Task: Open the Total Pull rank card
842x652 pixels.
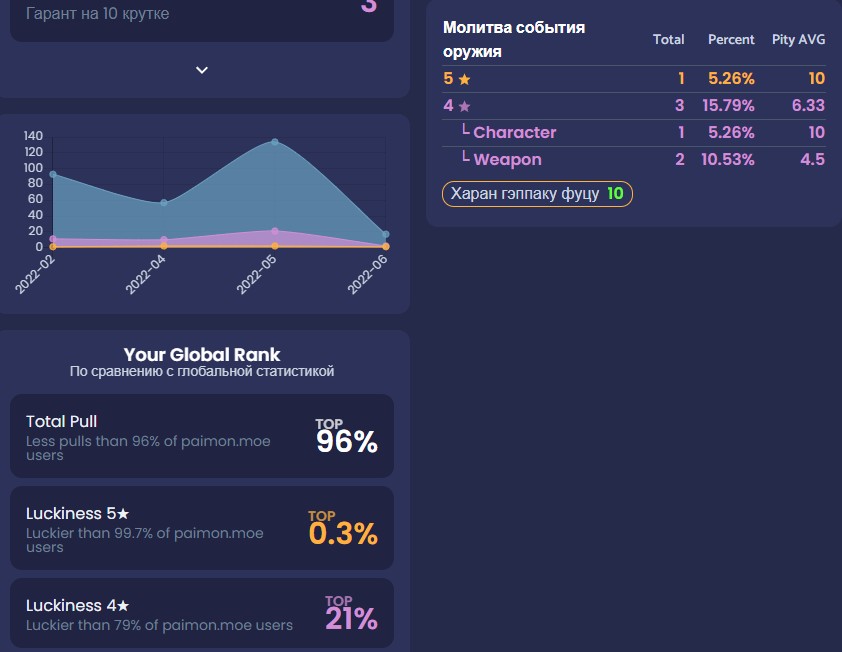Action: pos(202,436)
